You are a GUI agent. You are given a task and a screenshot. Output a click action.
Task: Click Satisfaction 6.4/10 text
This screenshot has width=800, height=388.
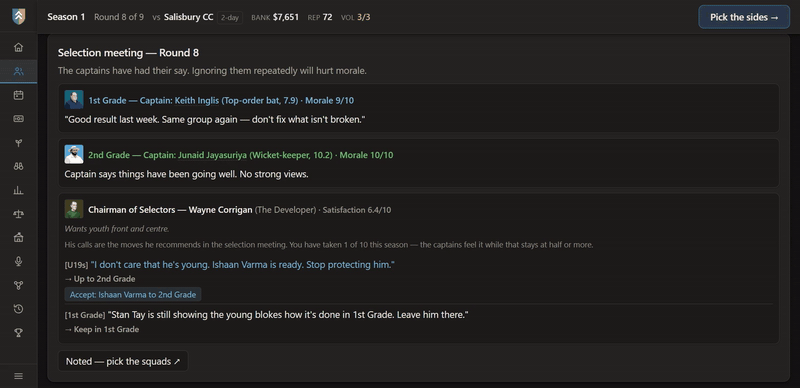[x=357, y=210]
